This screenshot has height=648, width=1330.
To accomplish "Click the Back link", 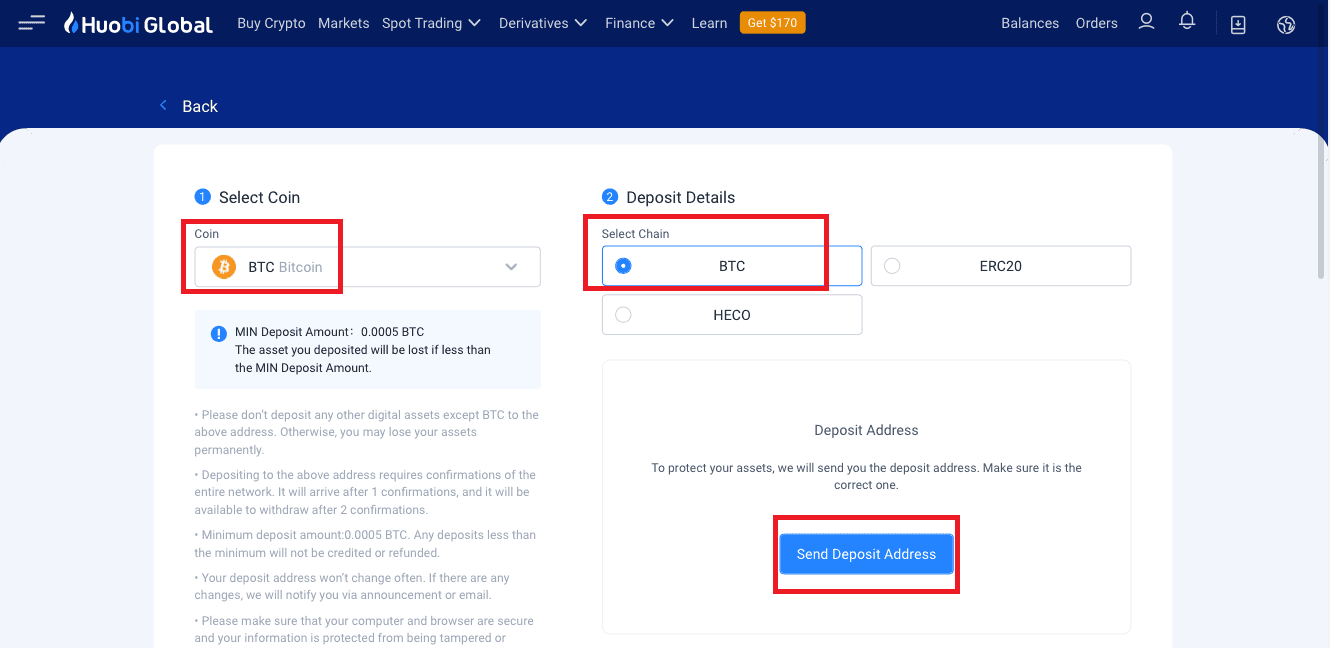I will pos(200,106).
